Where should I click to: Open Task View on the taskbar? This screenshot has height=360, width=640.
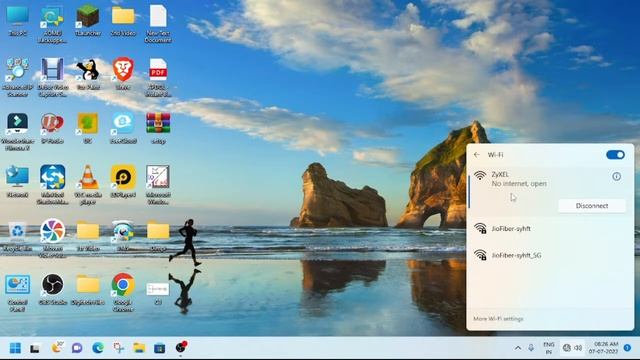(35, 348)
